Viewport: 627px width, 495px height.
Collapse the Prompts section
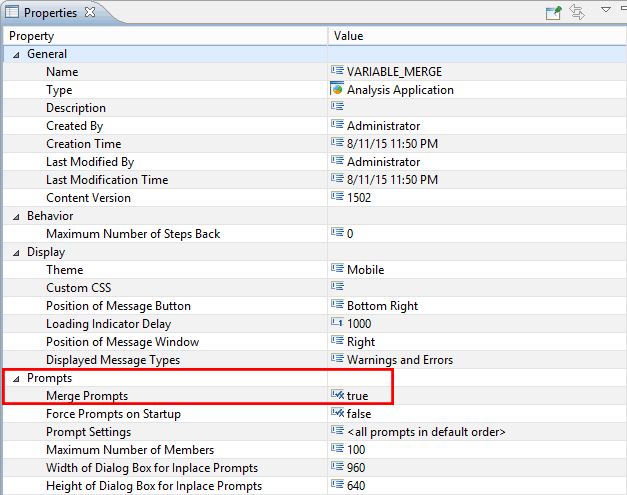[x=15, y=378]
